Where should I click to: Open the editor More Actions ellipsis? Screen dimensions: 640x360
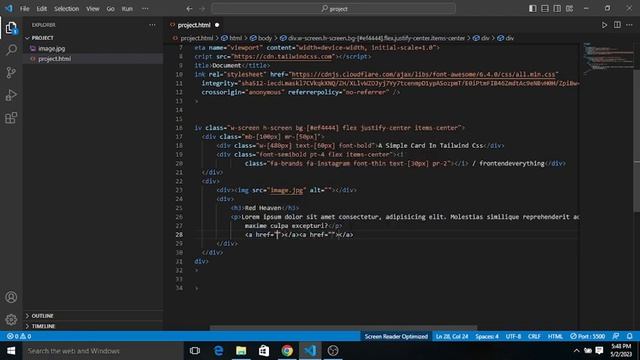[x=629, y=25]
